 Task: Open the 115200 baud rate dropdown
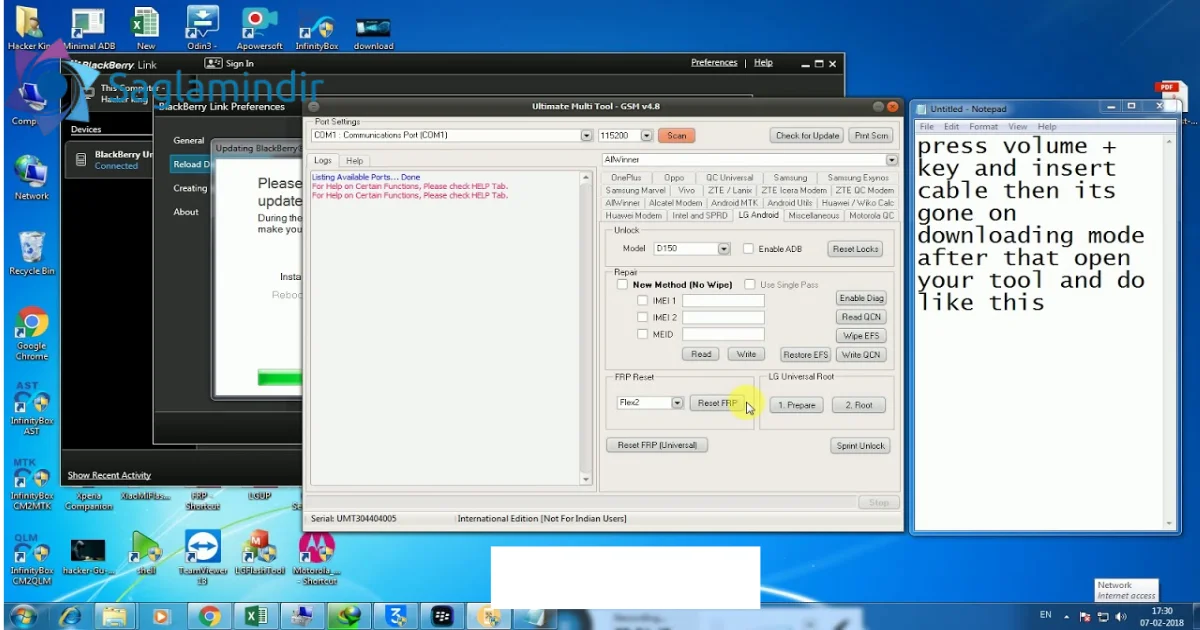(x=646, y=135)
